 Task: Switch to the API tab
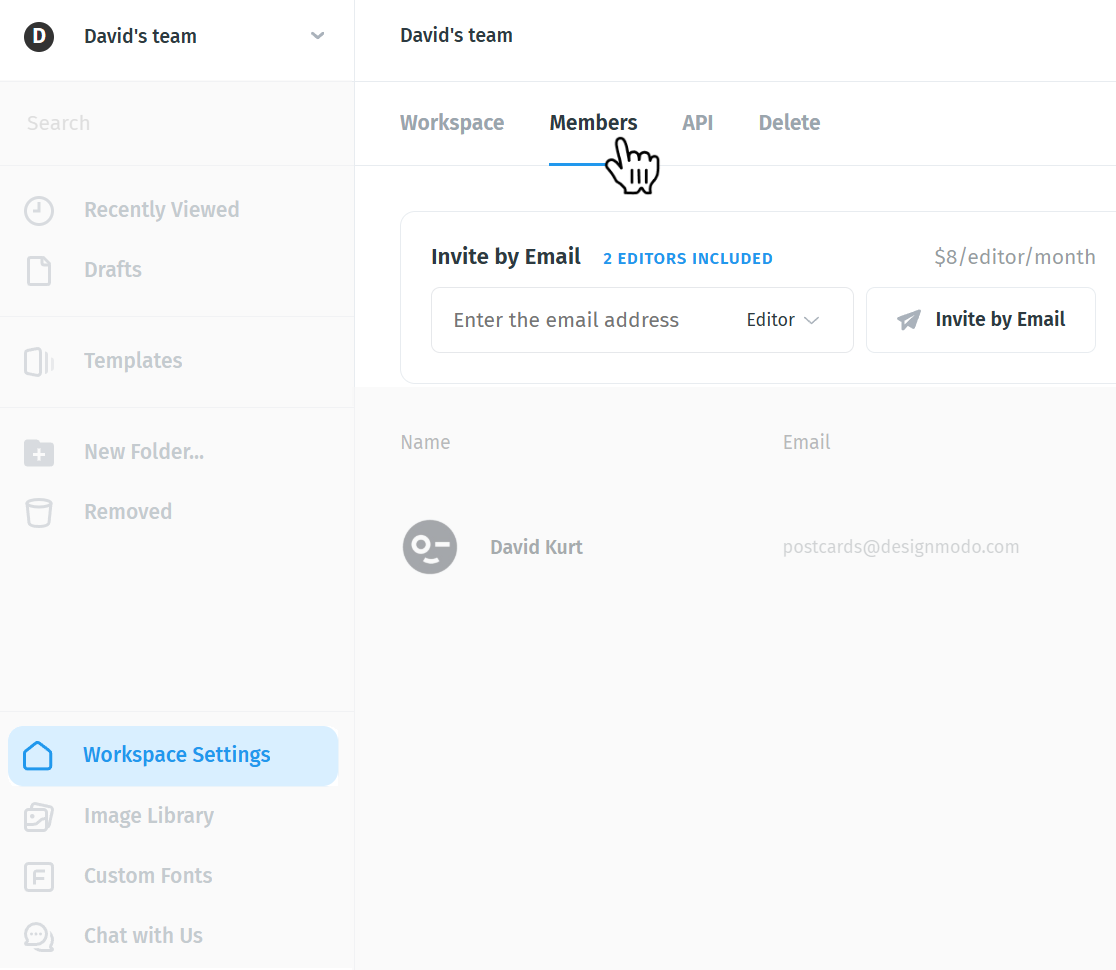point(698,122)
